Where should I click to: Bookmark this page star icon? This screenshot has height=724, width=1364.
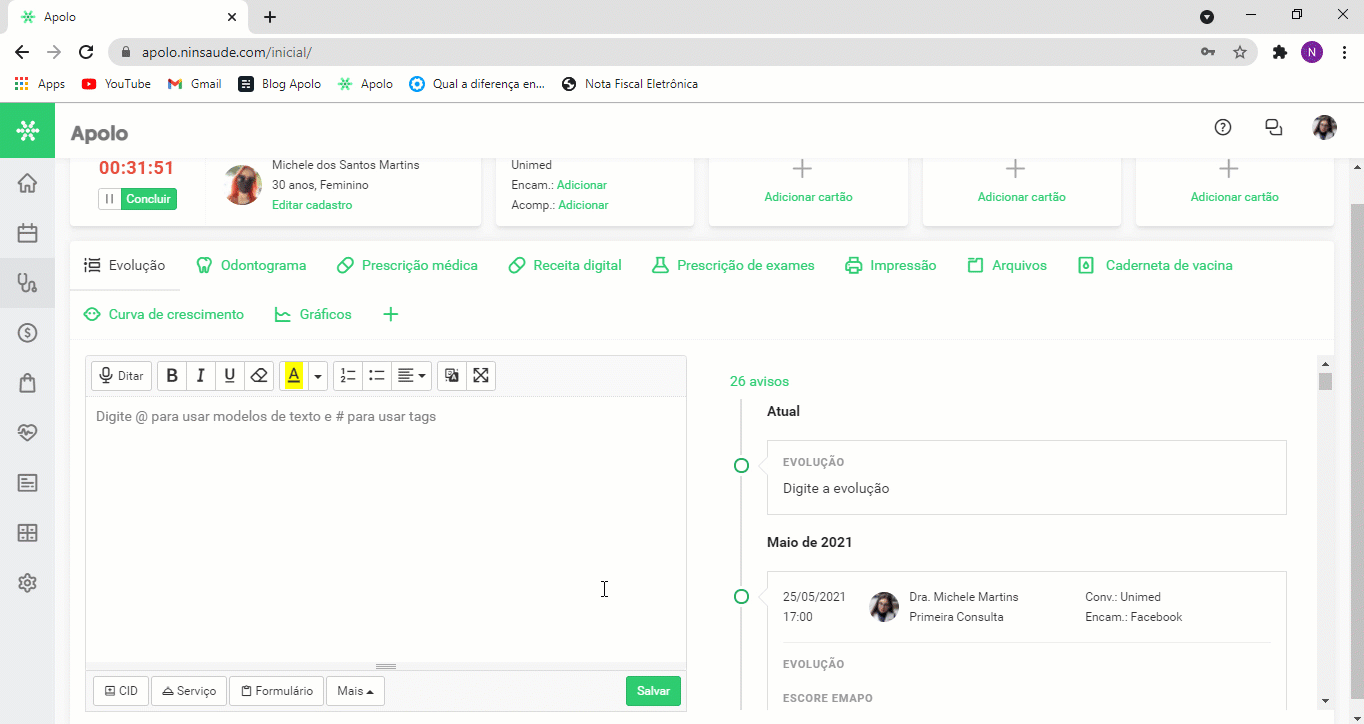1240,52
